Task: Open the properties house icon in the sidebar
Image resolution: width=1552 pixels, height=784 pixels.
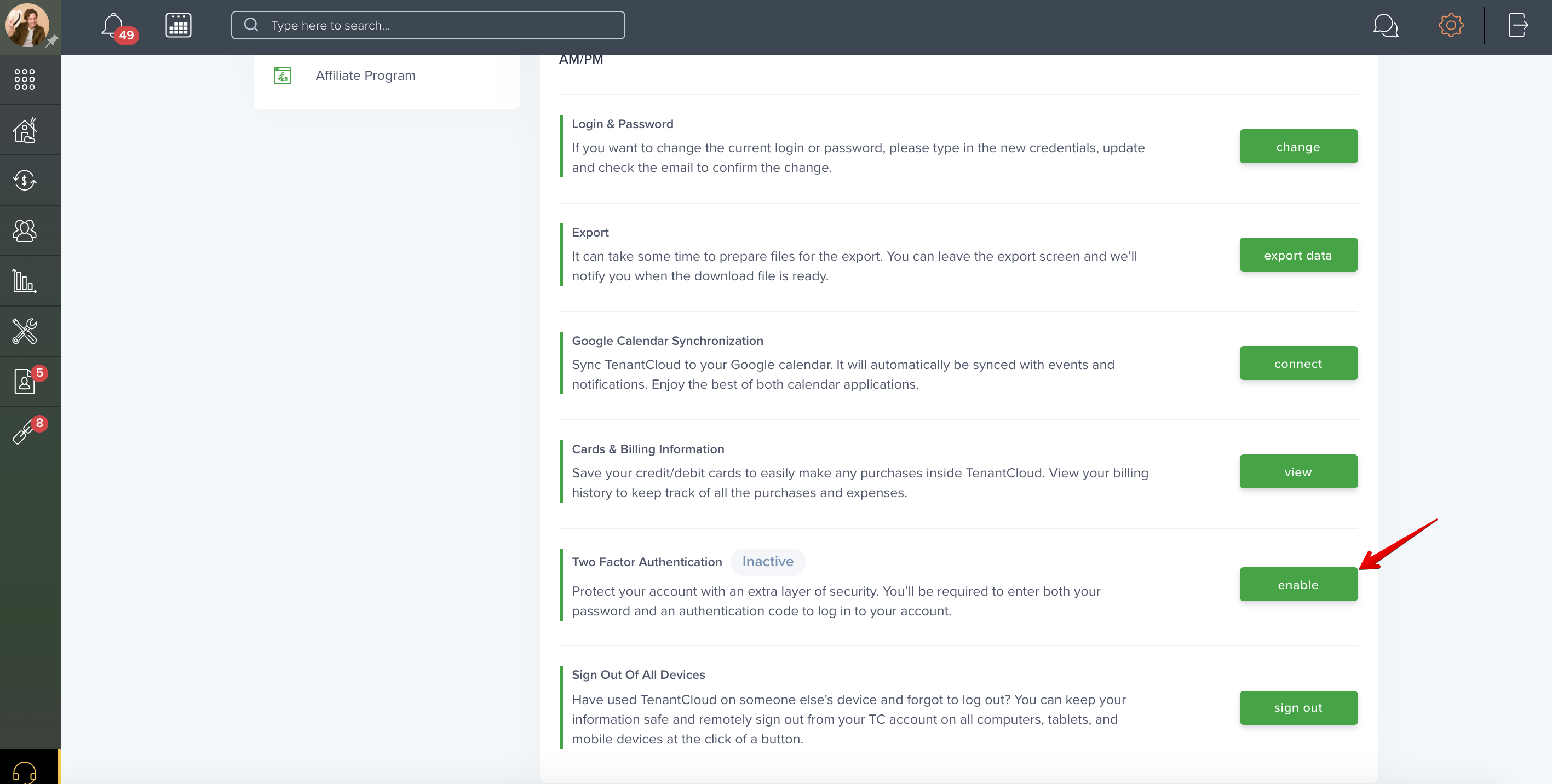Action: (25, 130)
